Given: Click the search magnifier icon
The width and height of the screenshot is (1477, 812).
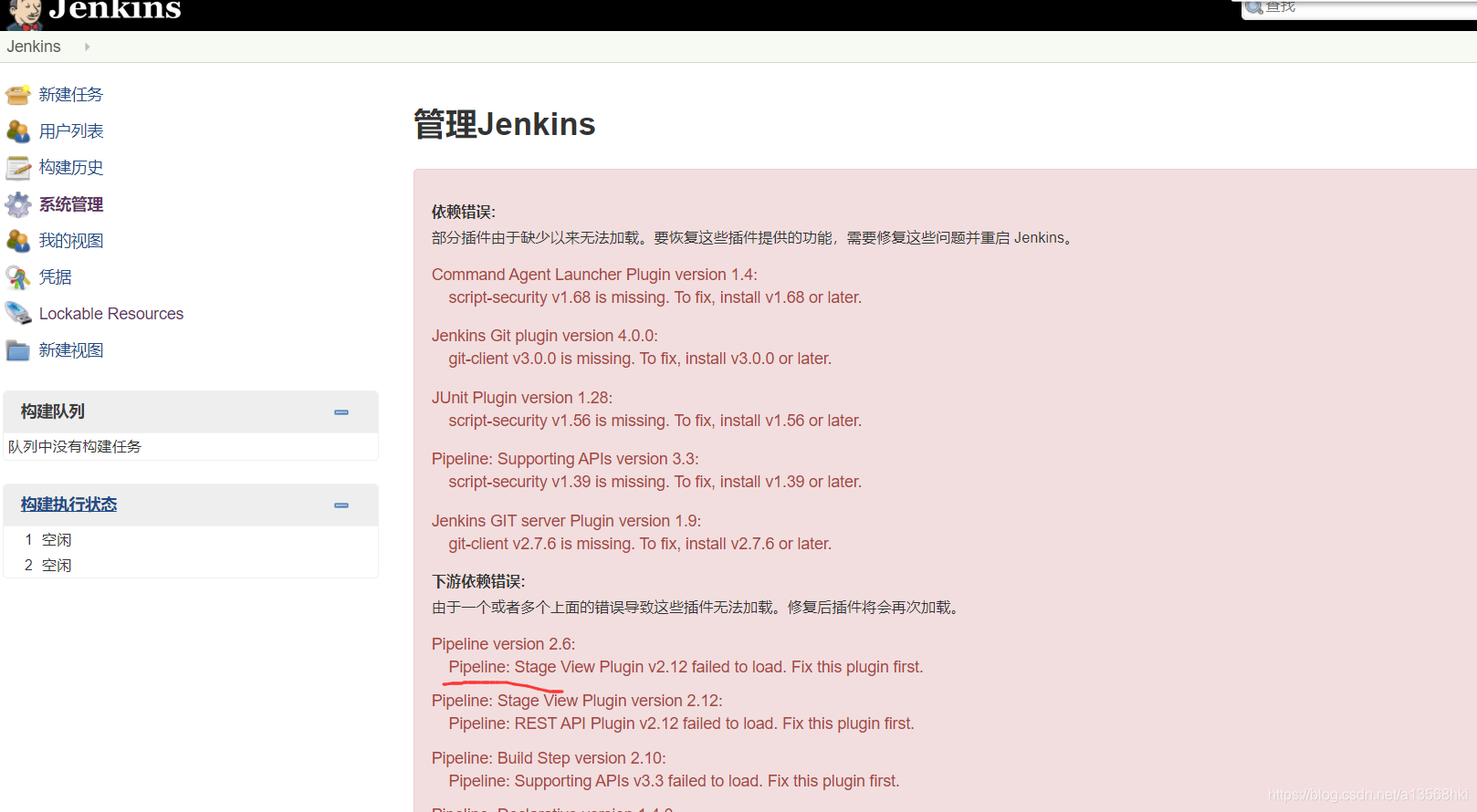Looking at the screenshot, I should pyautogui.click(x=1254, y=7).
